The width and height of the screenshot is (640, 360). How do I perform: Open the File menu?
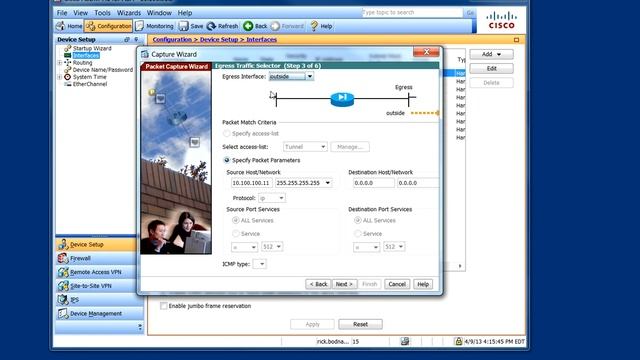tap(62, 13)
